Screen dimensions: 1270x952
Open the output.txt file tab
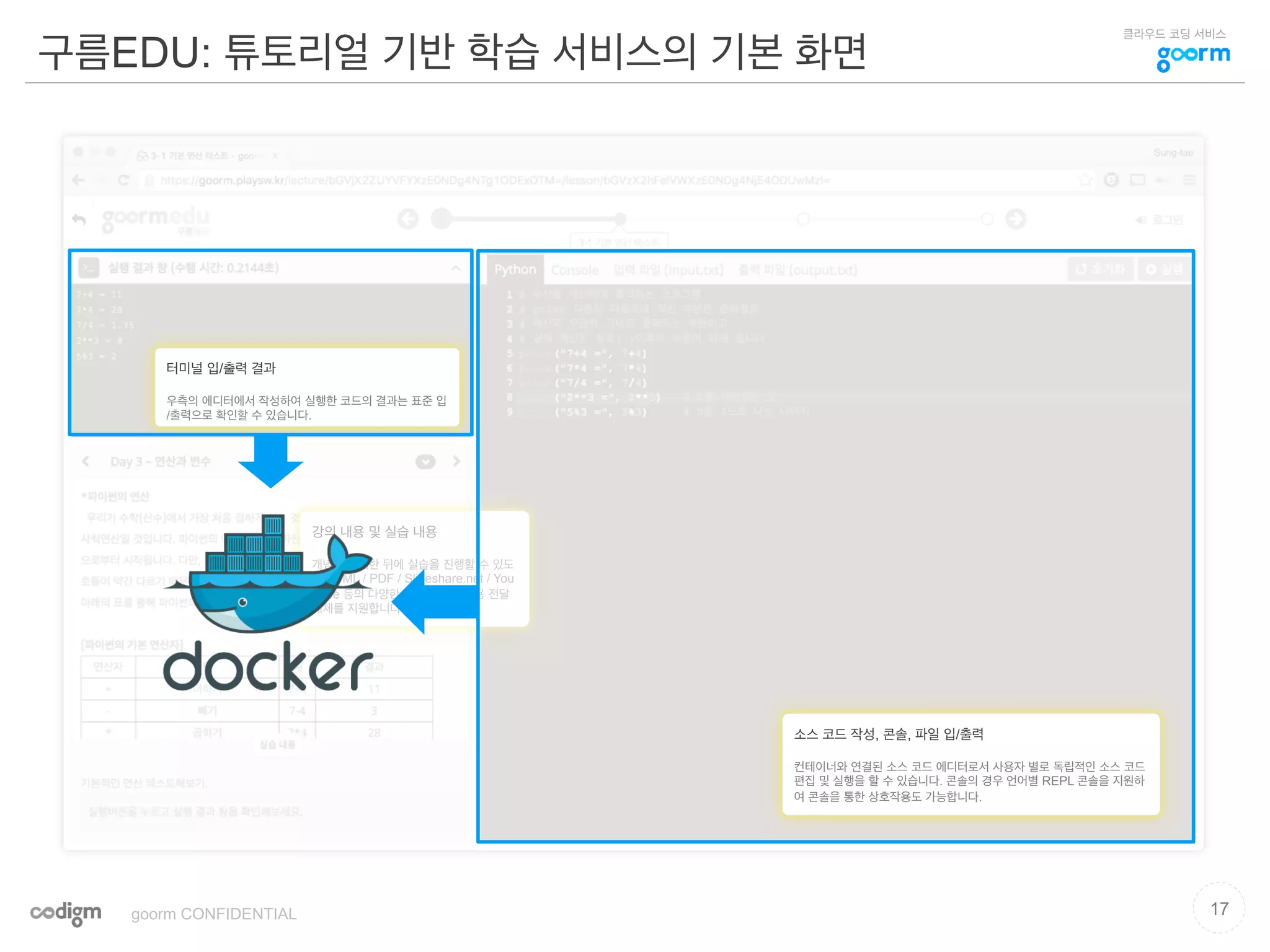[x=797, y=270]
